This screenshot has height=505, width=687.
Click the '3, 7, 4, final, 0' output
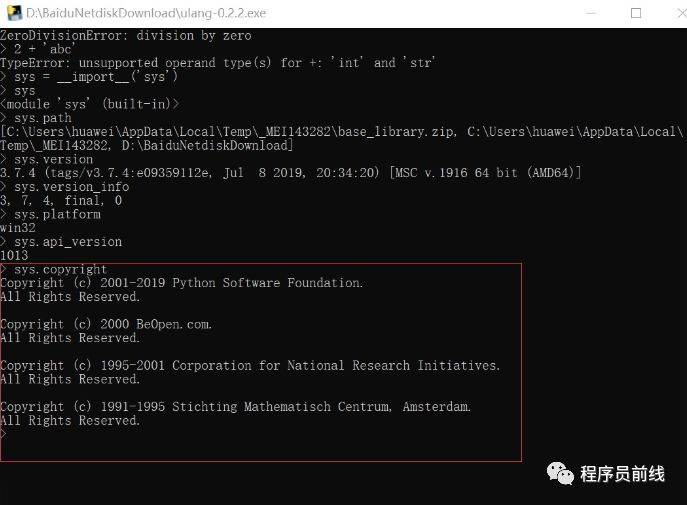61,201
